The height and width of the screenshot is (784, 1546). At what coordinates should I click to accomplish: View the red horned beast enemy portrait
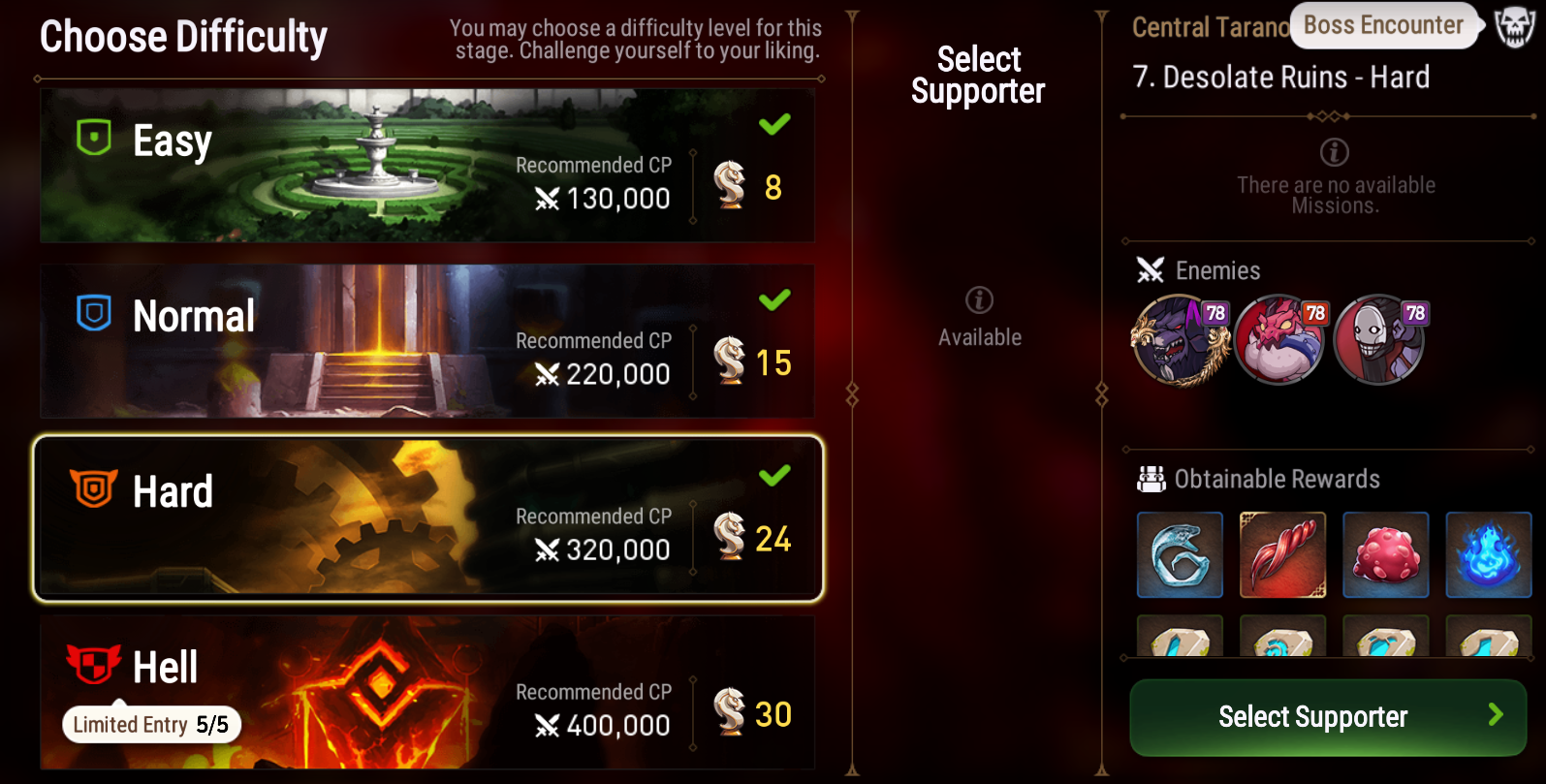click(x=1280, y=340)
